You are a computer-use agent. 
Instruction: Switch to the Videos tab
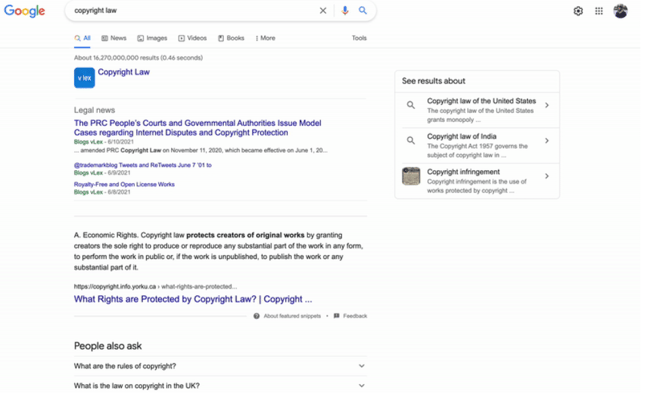click(x=192, y=38)
